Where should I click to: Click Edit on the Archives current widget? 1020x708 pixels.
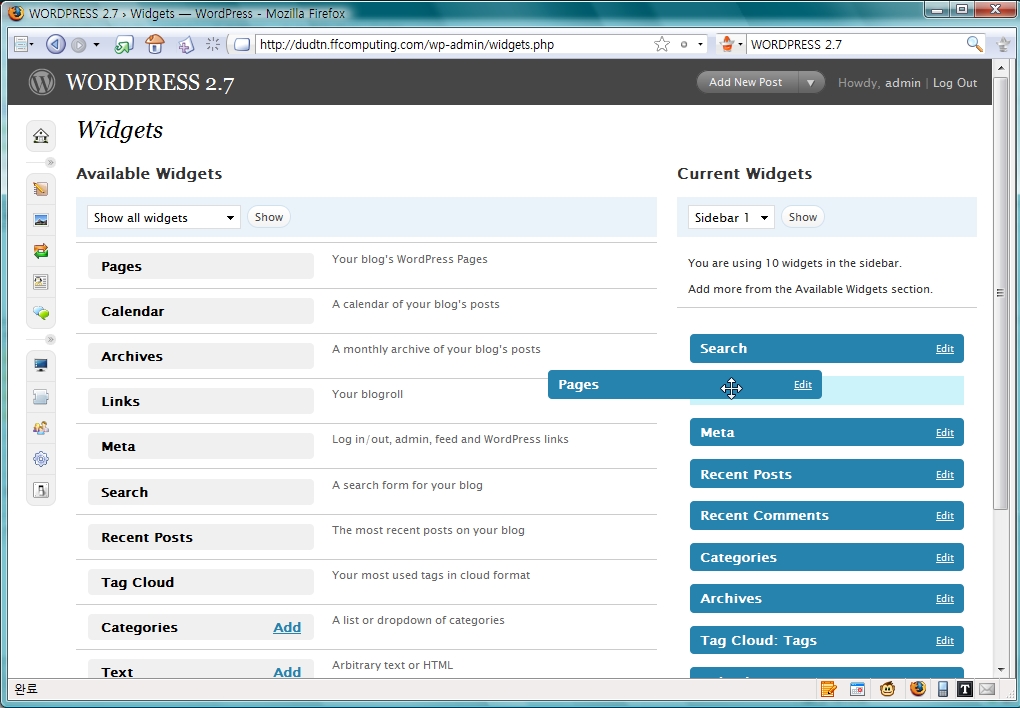click(x=945, y=599)
